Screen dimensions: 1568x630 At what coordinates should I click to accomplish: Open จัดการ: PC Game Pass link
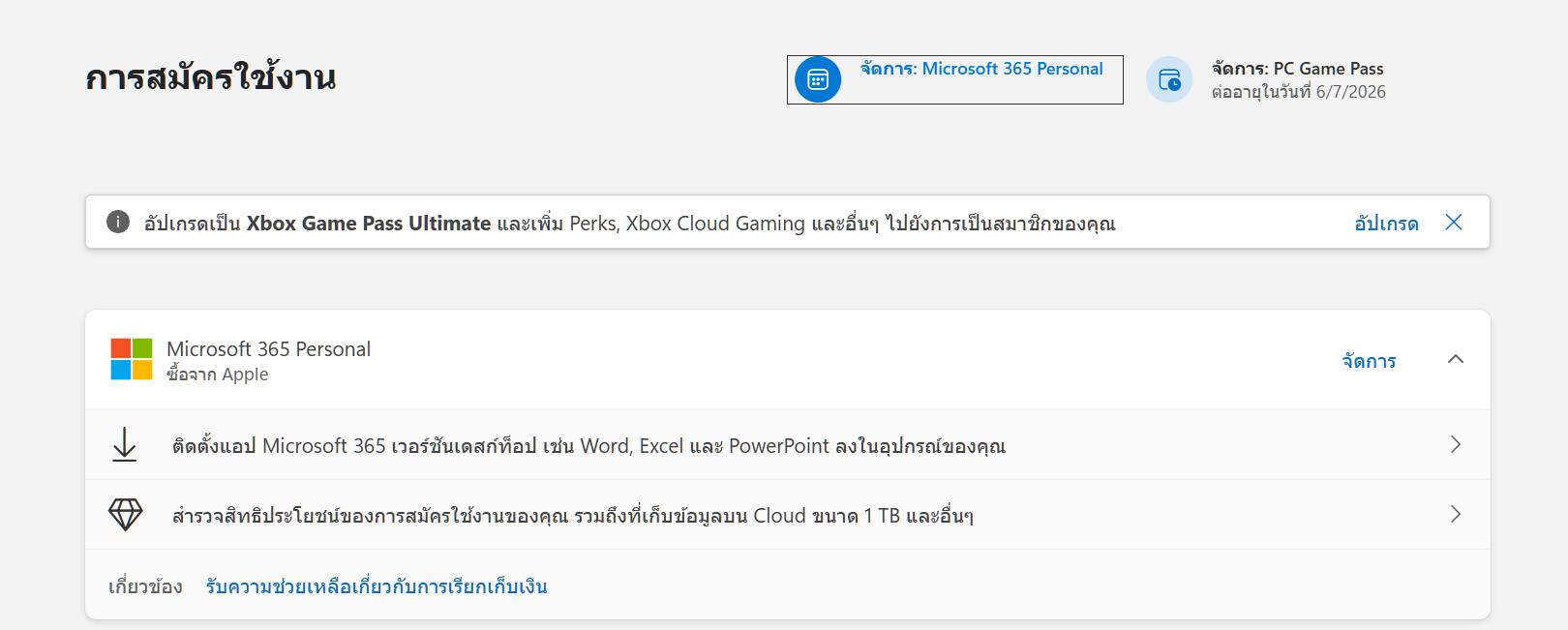pos(1298,69)
